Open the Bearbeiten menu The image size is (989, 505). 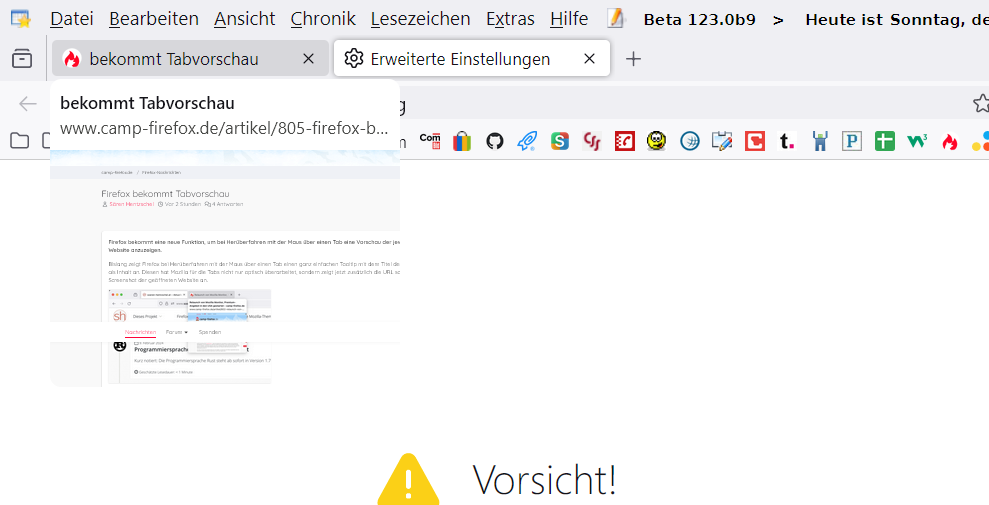point(154,19)
